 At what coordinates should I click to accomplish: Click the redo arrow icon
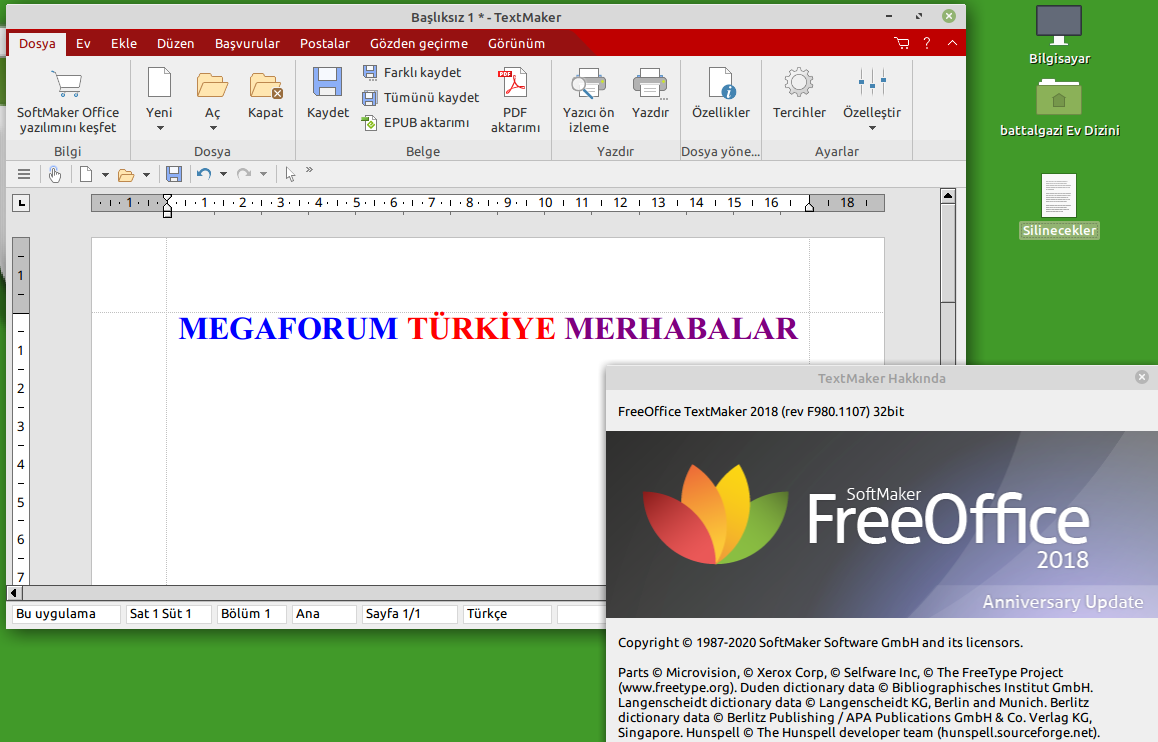pyautogui.click(x=244, y=174)
